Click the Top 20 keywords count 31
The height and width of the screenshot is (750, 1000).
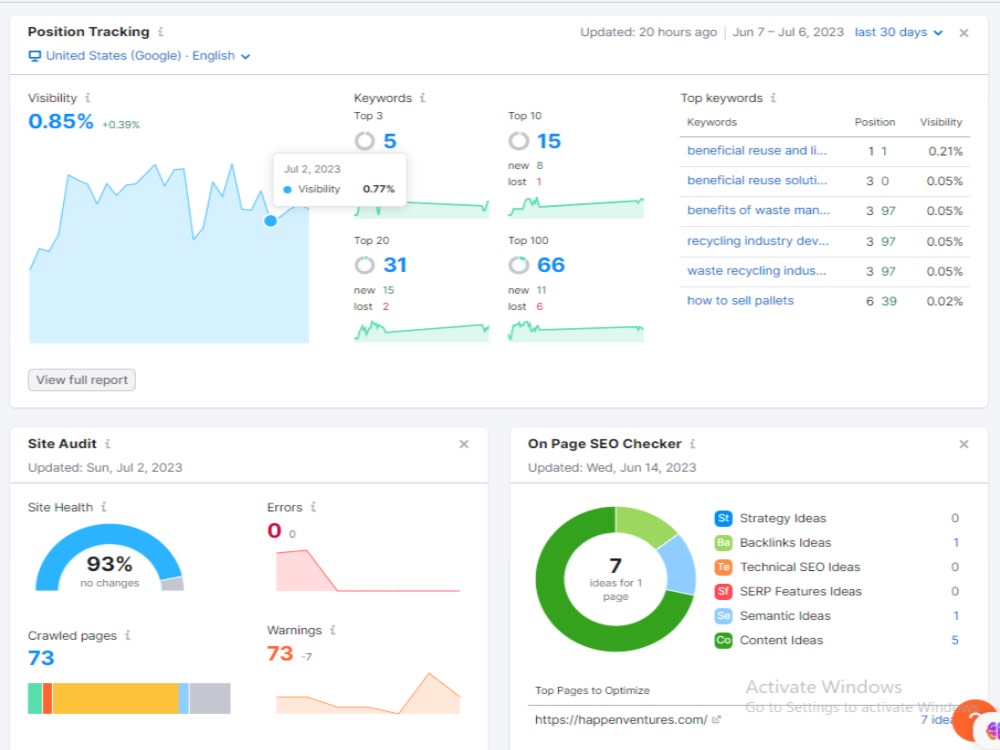click(395, 265)
